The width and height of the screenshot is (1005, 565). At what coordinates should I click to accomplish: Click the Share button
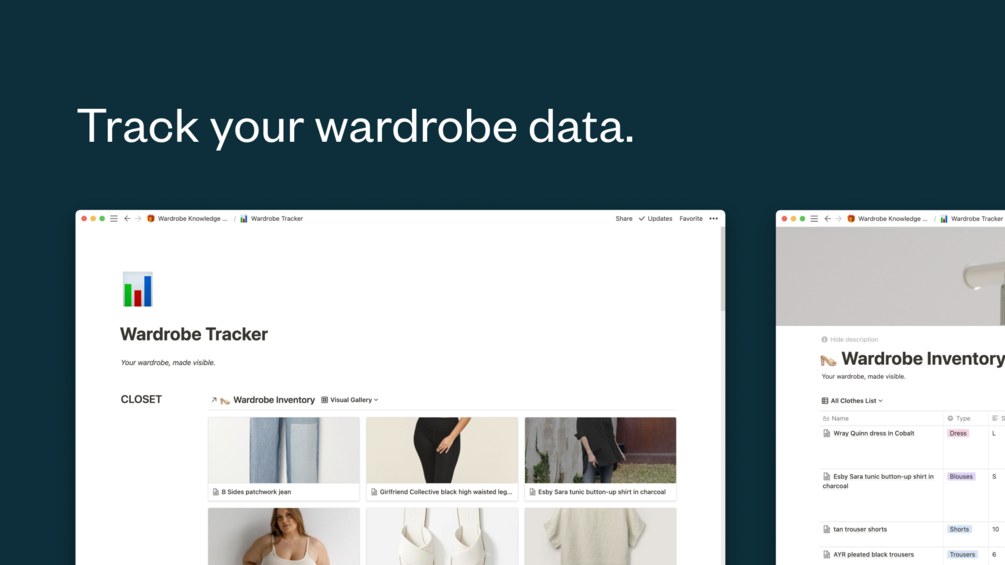coord(624,218)
